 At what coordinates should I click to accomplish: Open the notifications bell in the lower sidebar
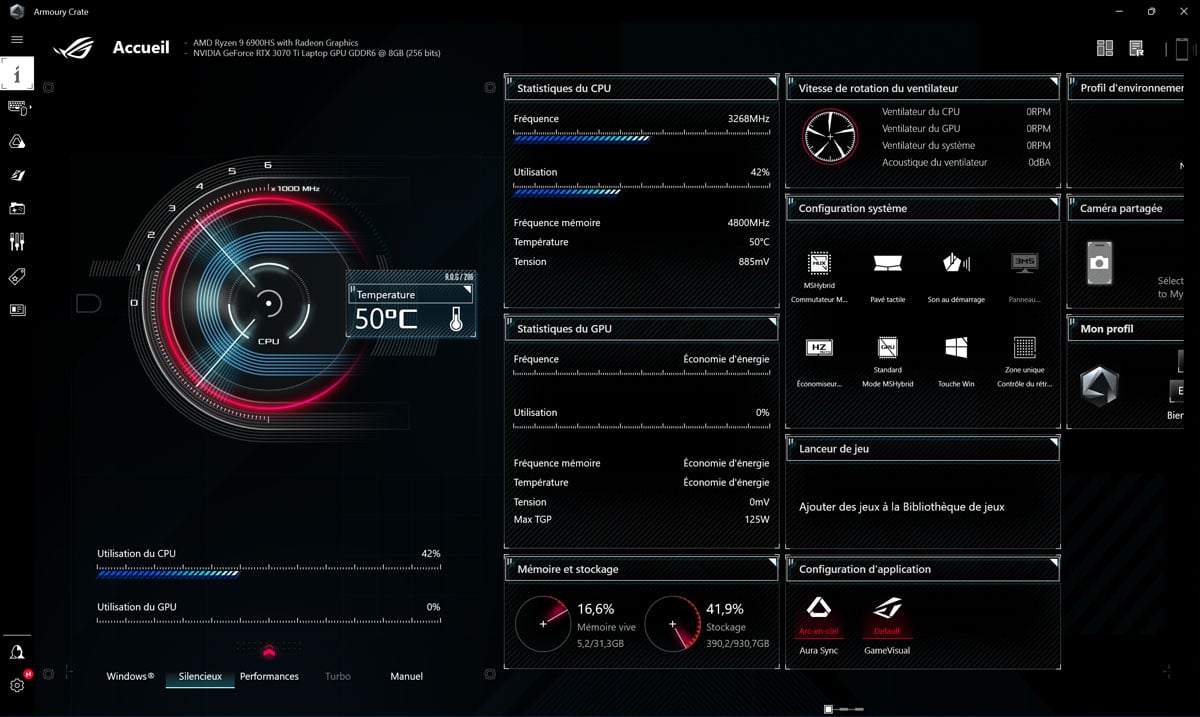16,652
